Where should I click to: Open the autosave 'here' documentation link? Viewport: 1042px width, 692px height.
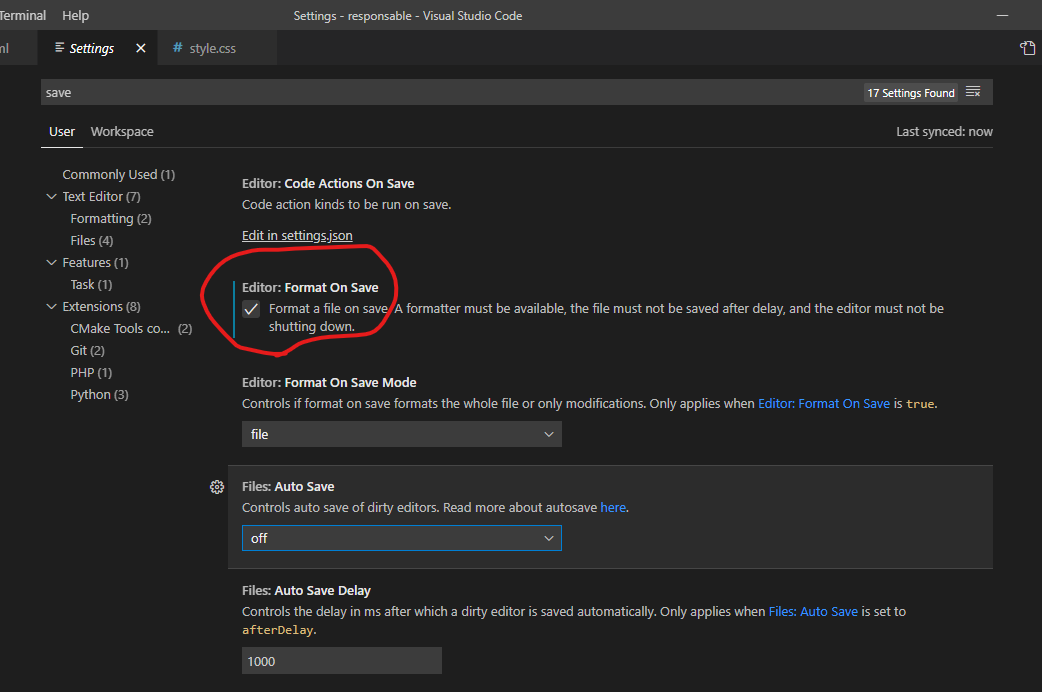(x=613, y=507)
